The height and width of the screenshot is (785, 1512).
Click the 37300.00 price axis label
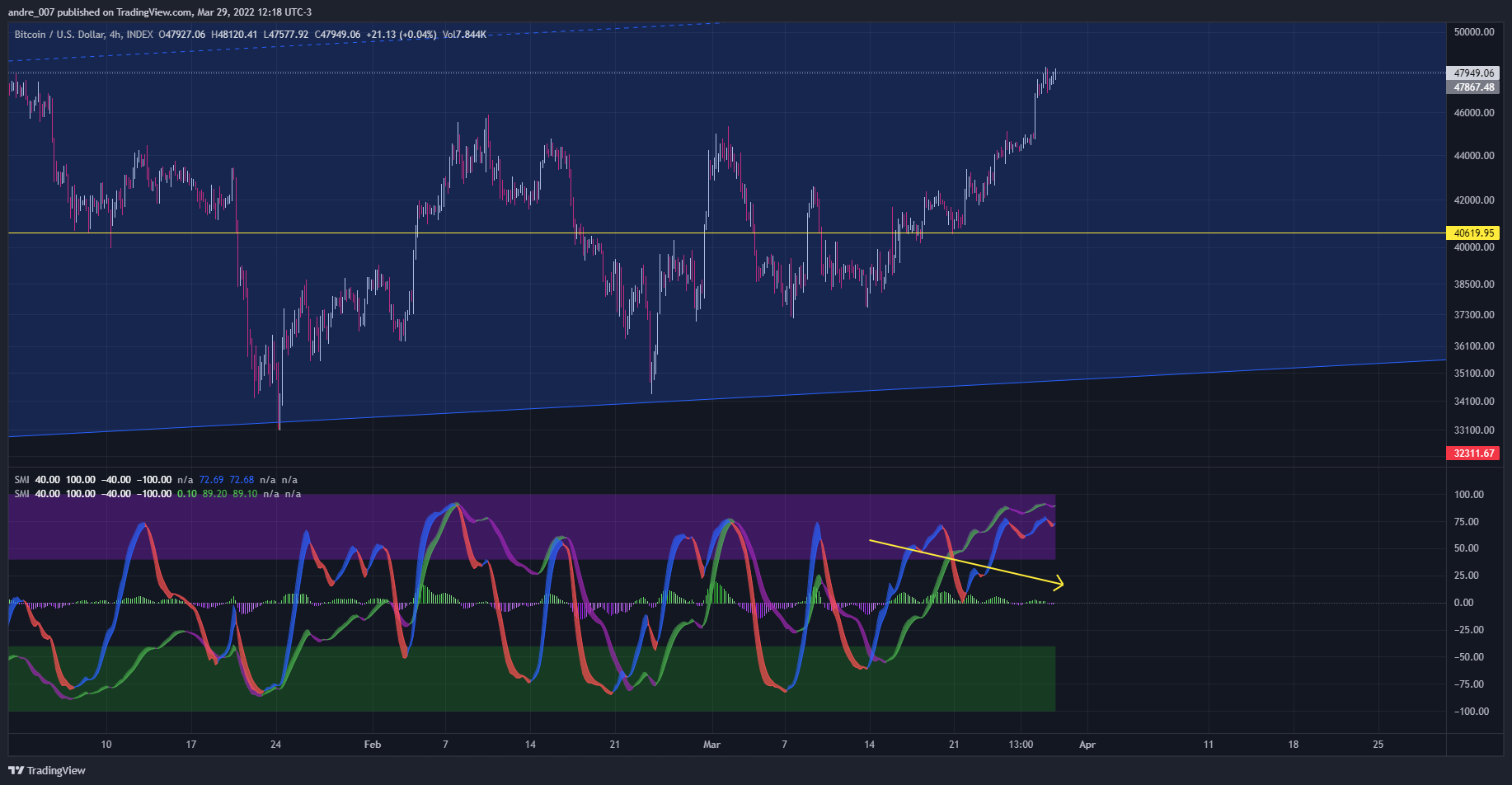[x=1474, y=315]
